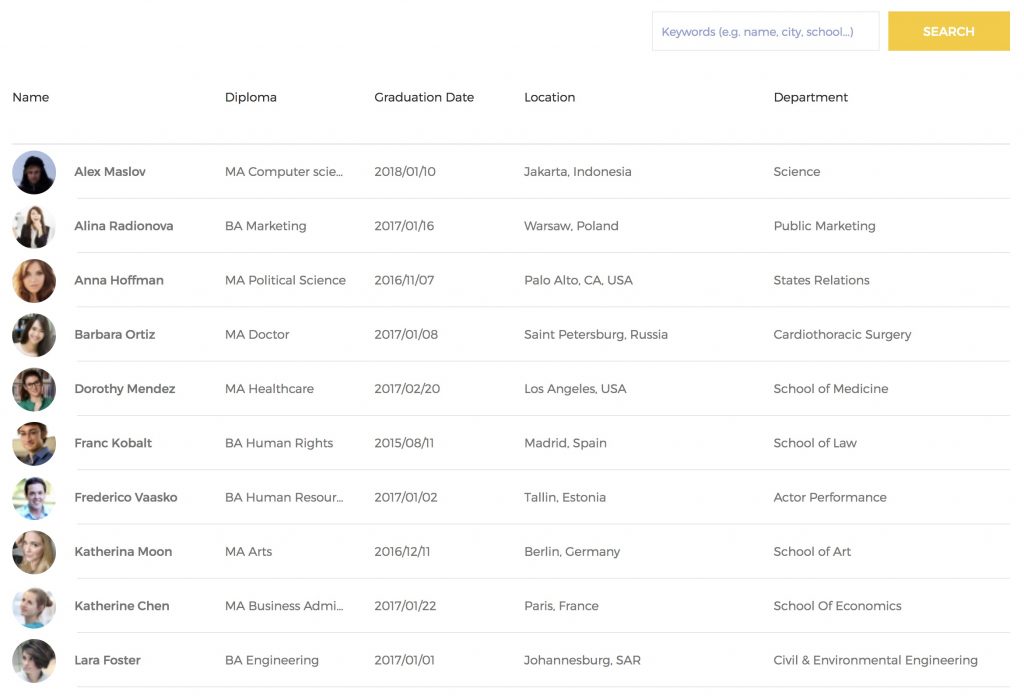The image size is (1024, 696).
Task: Click the MA Computer scie... diploma cell
Action: 283,172
